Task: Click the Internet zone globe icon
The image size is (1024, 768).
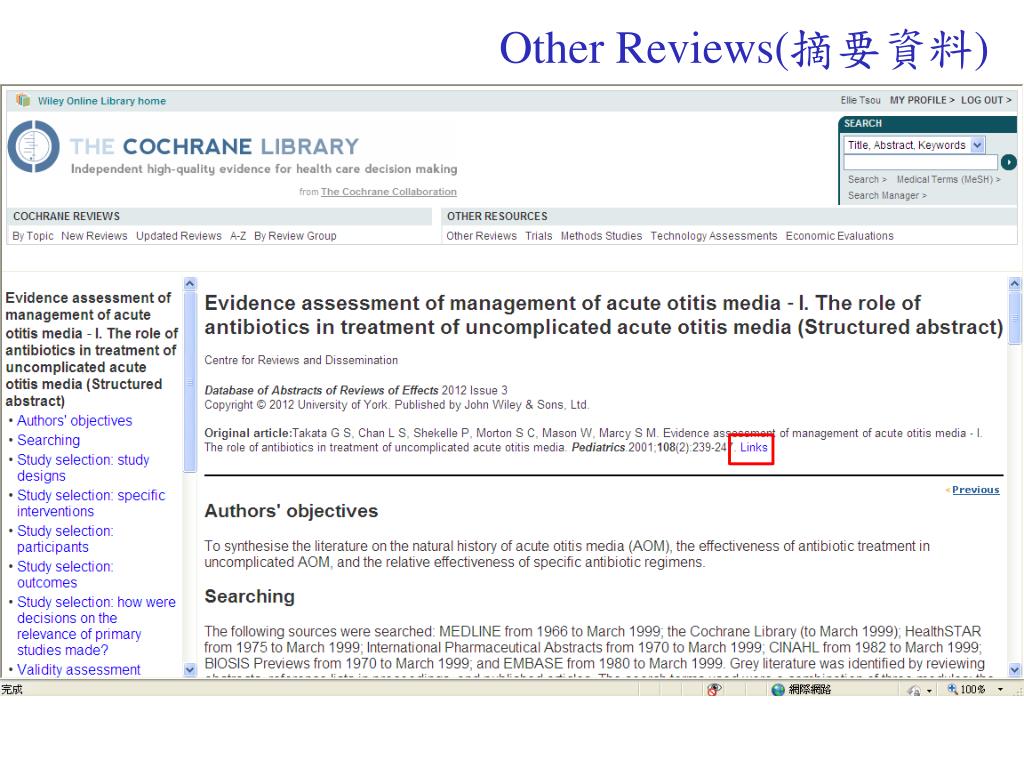Action: point(778,690)
